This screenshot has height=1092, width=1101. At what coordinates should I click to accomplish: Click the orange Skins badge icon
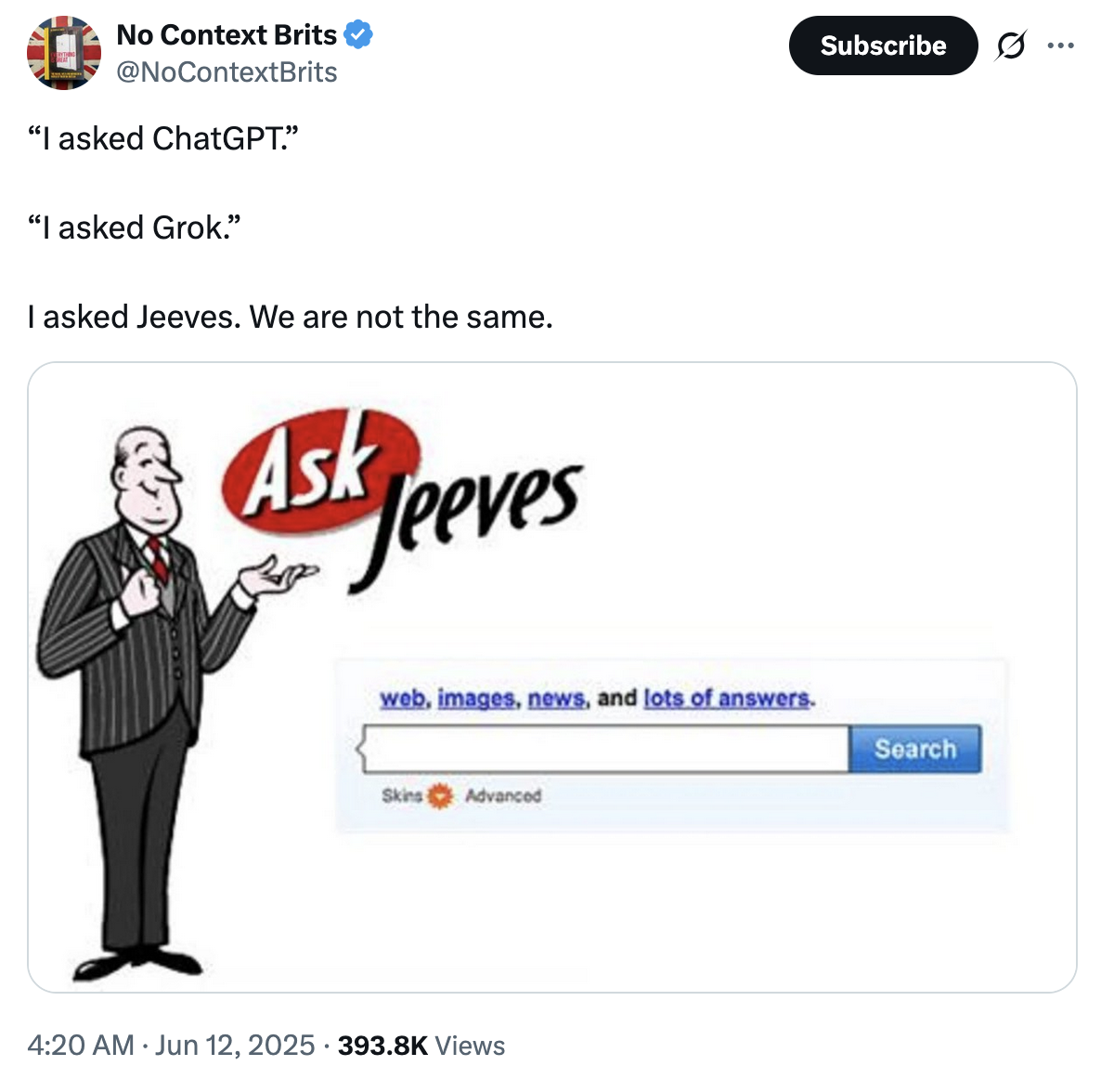tap(440, 796)
